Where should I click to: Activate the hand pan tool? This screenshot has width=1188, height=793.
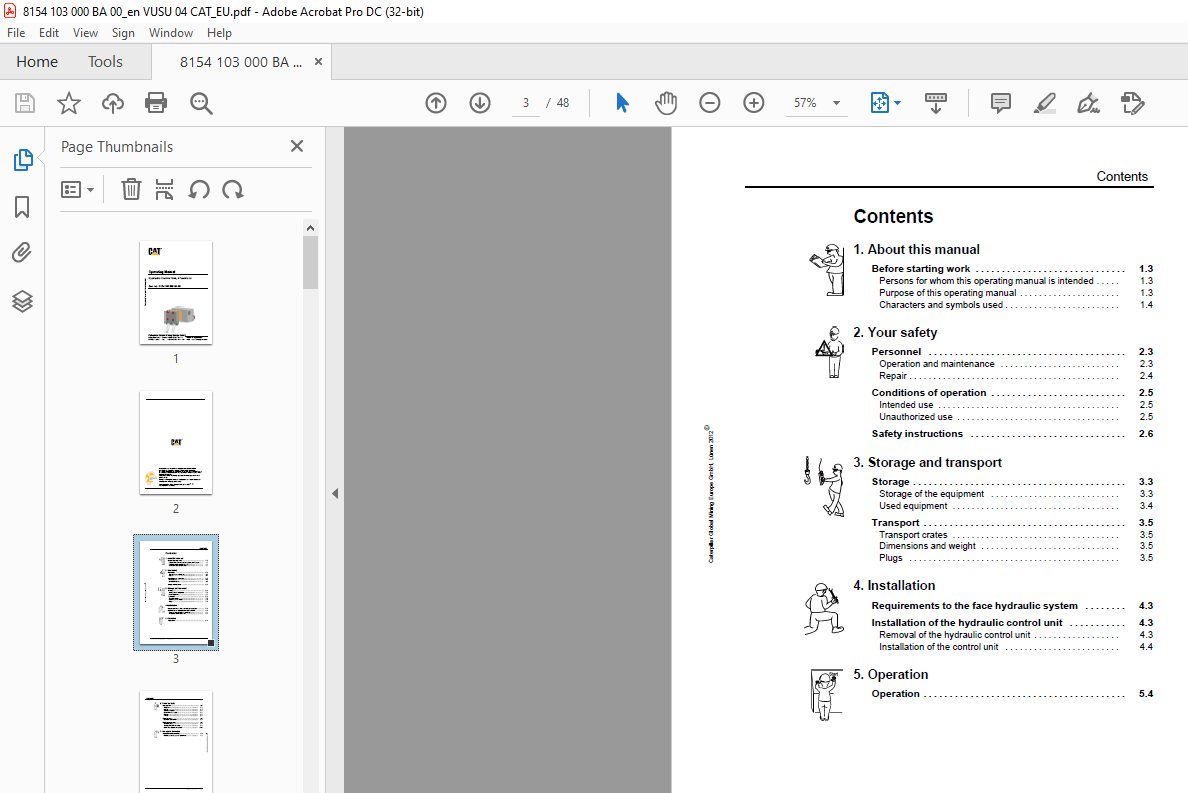pos(666,103)
